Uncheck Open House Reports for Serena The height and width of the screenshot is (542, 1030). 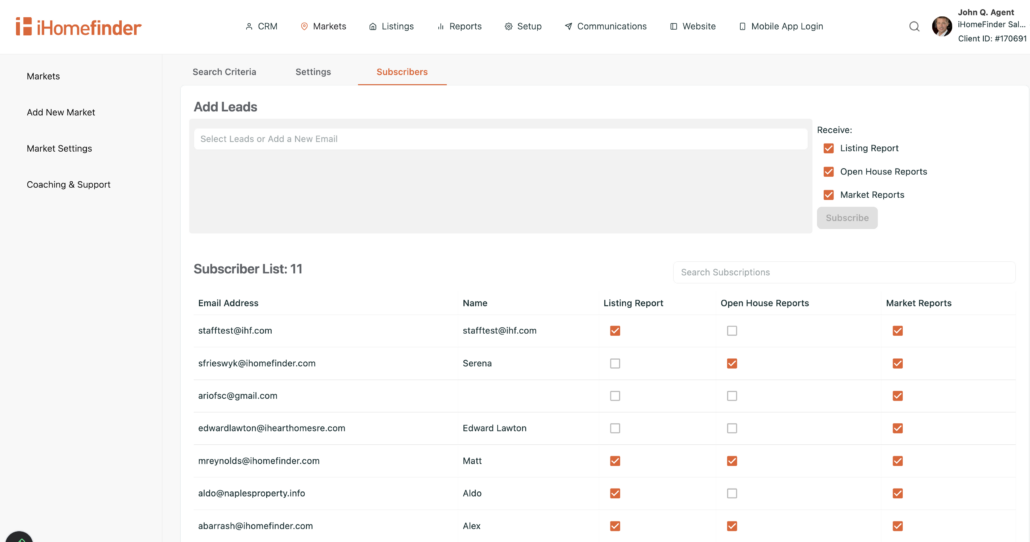732,363
